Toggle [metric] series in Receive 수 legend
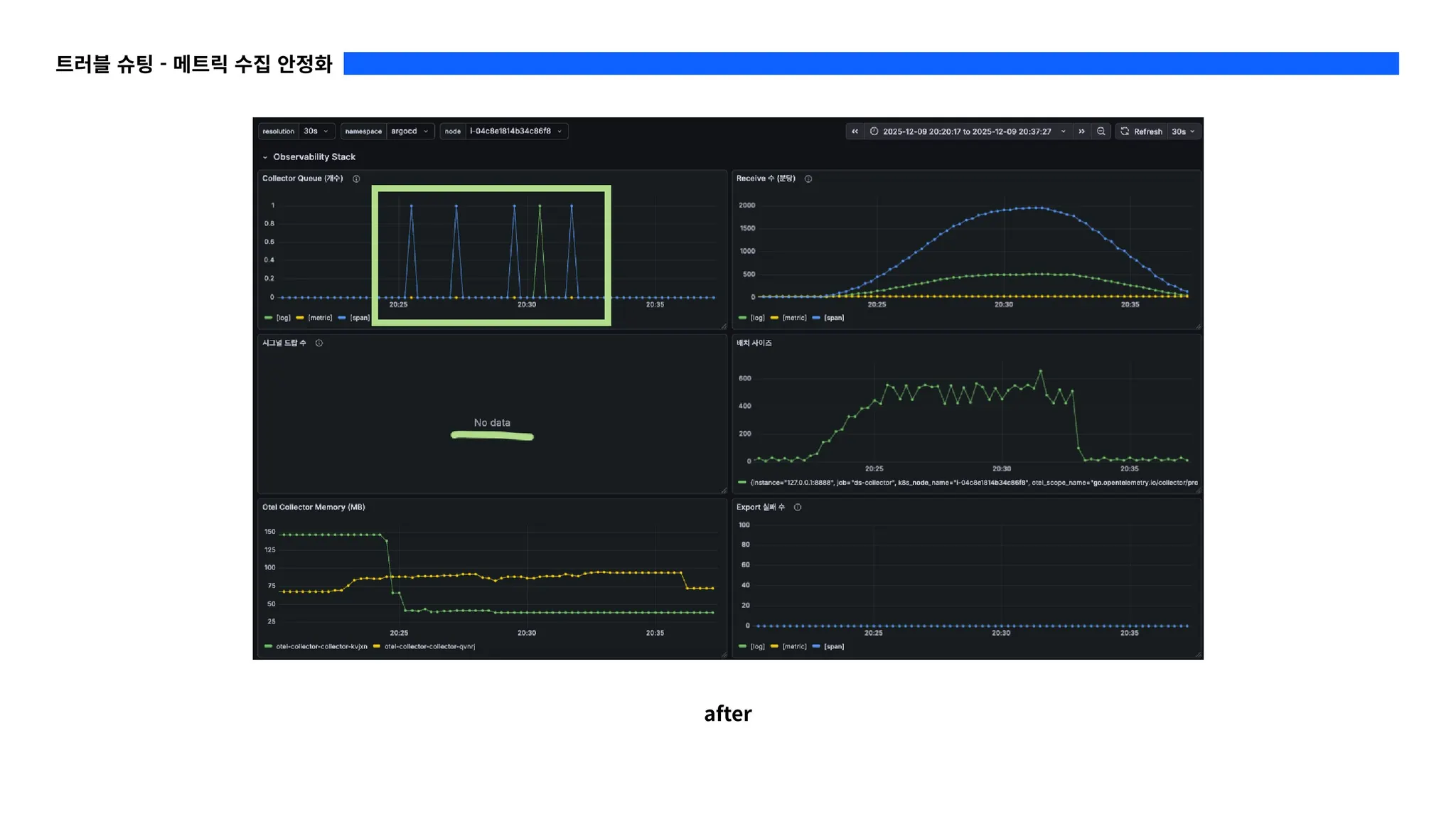Screen dimensions: 1456x819 pyautogui.click(x=794, y=318)
